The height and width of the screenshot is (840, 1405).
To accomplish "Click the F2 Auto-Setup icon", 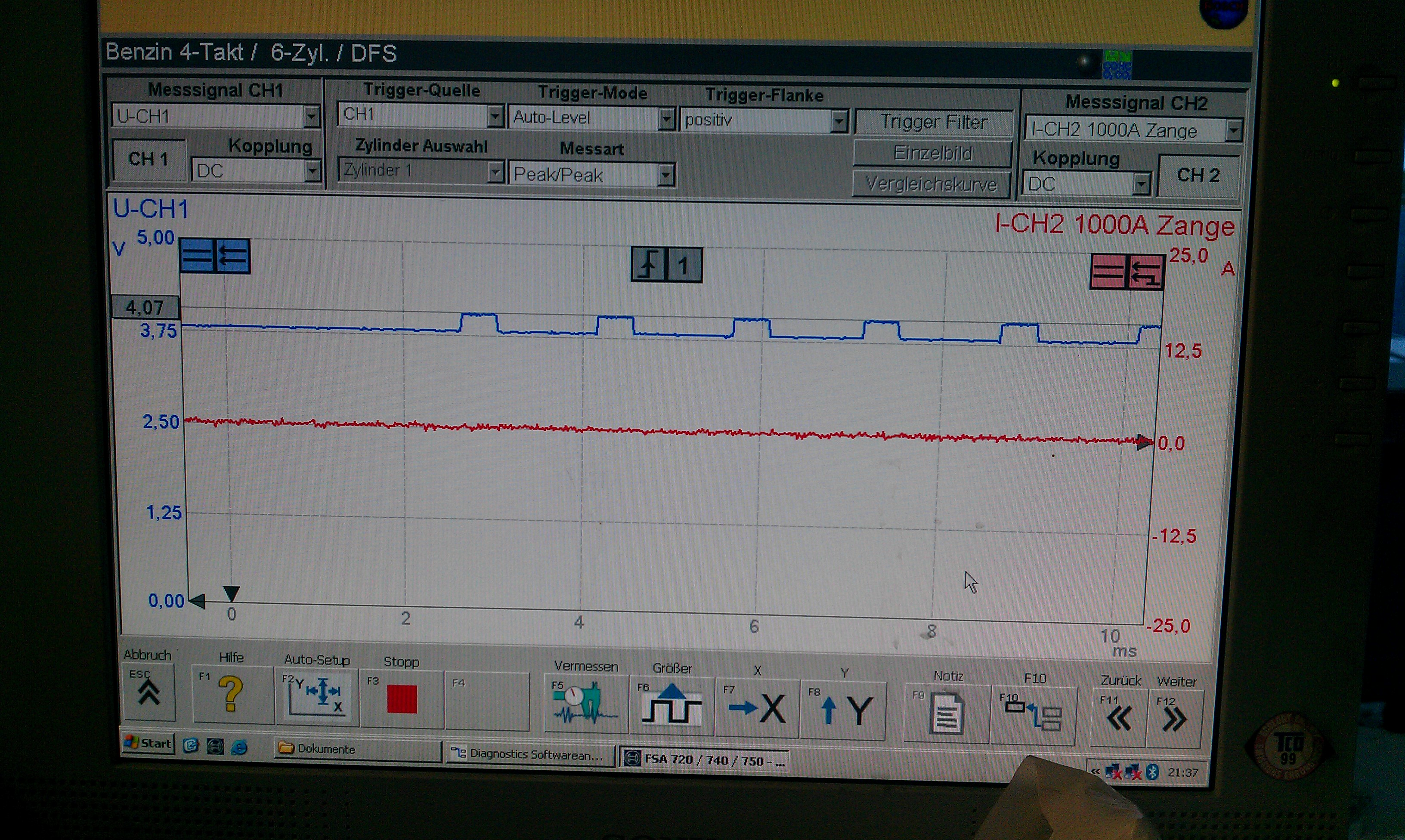I will pyautogui.click(x=317, y=698).
